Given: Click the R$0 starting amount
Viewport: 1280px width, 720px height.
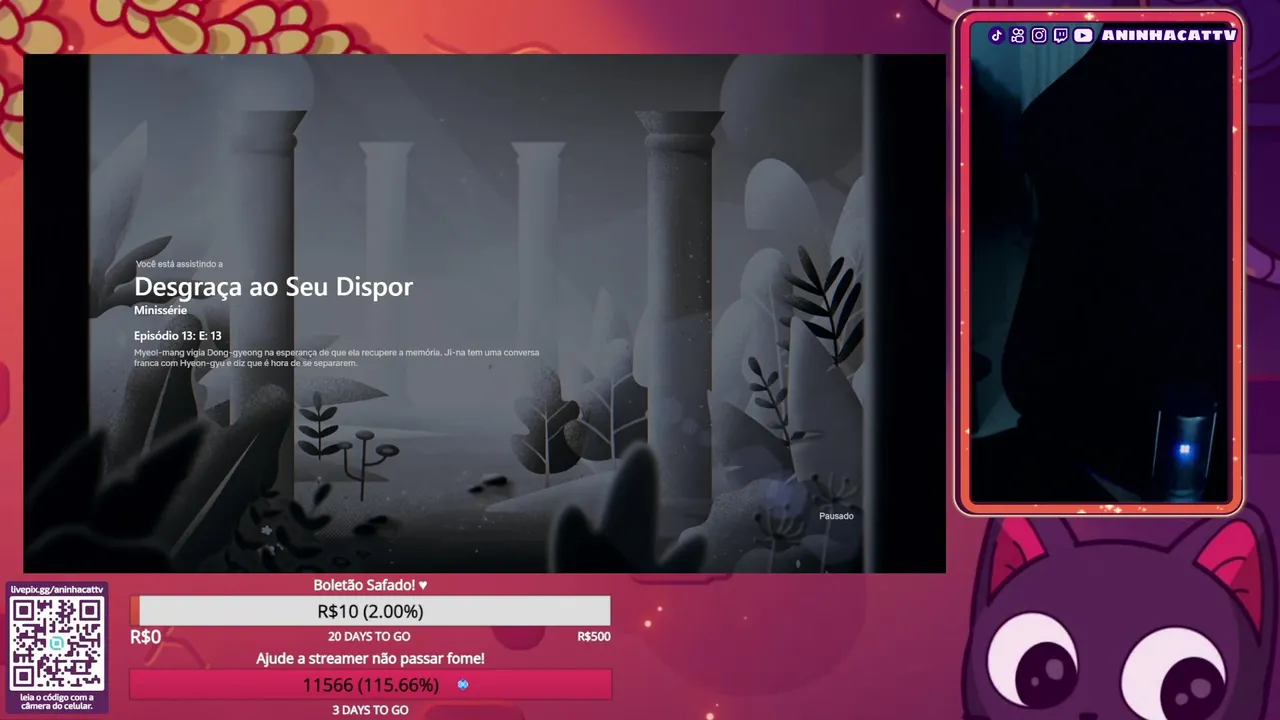Looking at the screenshot, I should pyautogui.click(x=146, y=637).
